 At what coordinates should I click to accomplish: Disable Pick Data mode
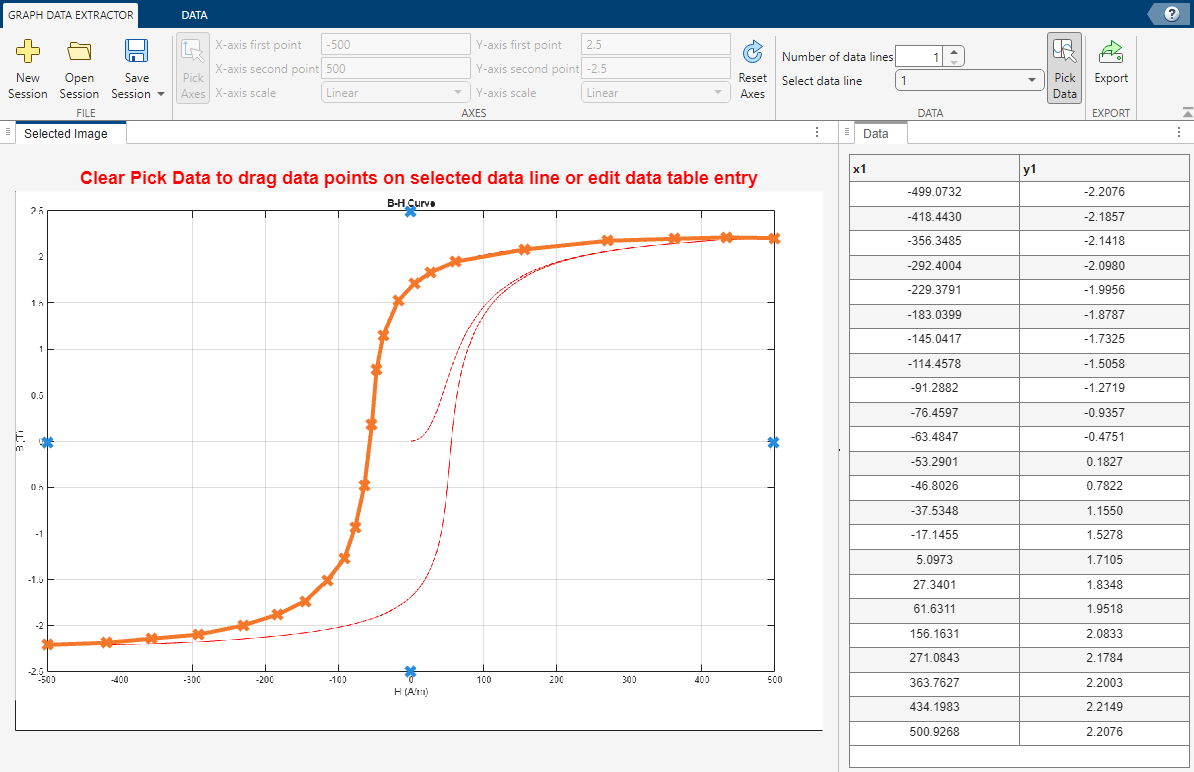(1064, 67)
